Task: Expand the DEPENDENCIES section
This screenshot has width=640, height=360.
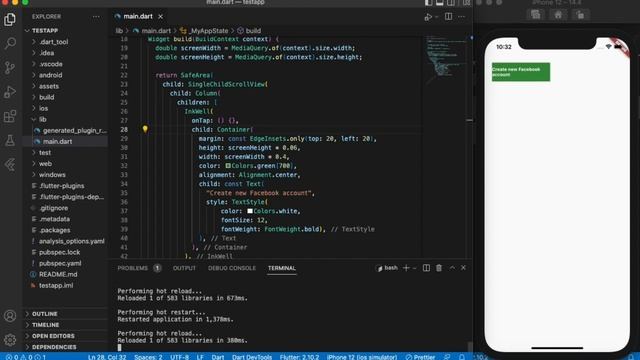Action: [x=54, y=347]
